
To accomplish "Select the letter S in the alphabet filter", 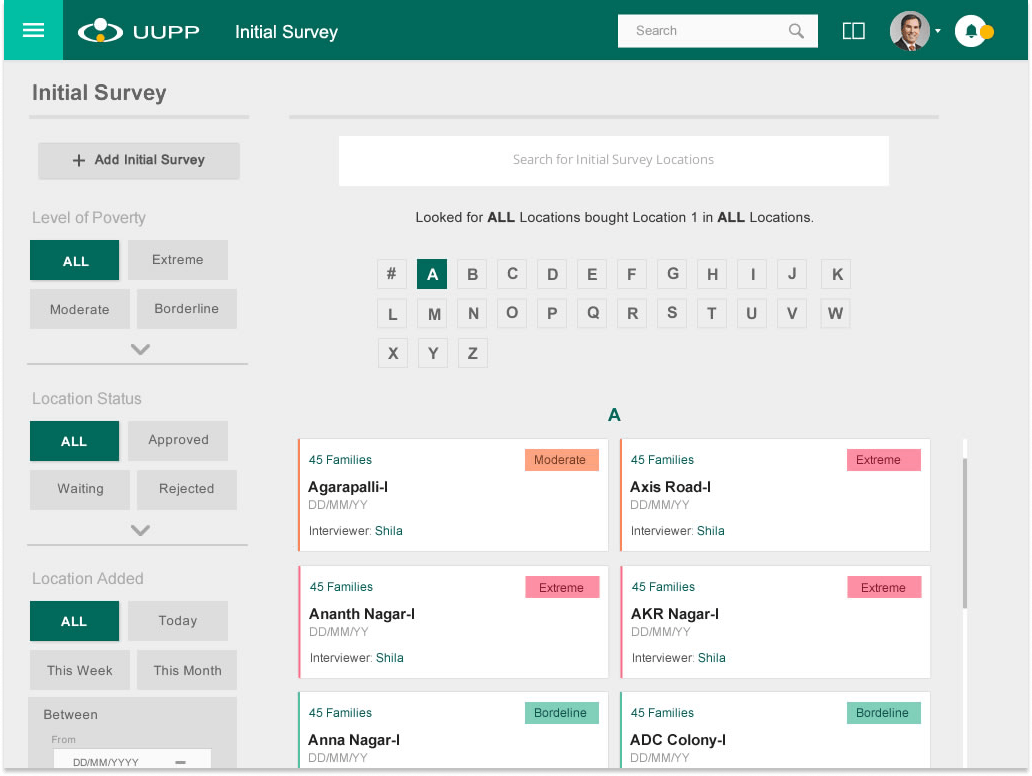I will pyautogui.click(x=672, y=313).
